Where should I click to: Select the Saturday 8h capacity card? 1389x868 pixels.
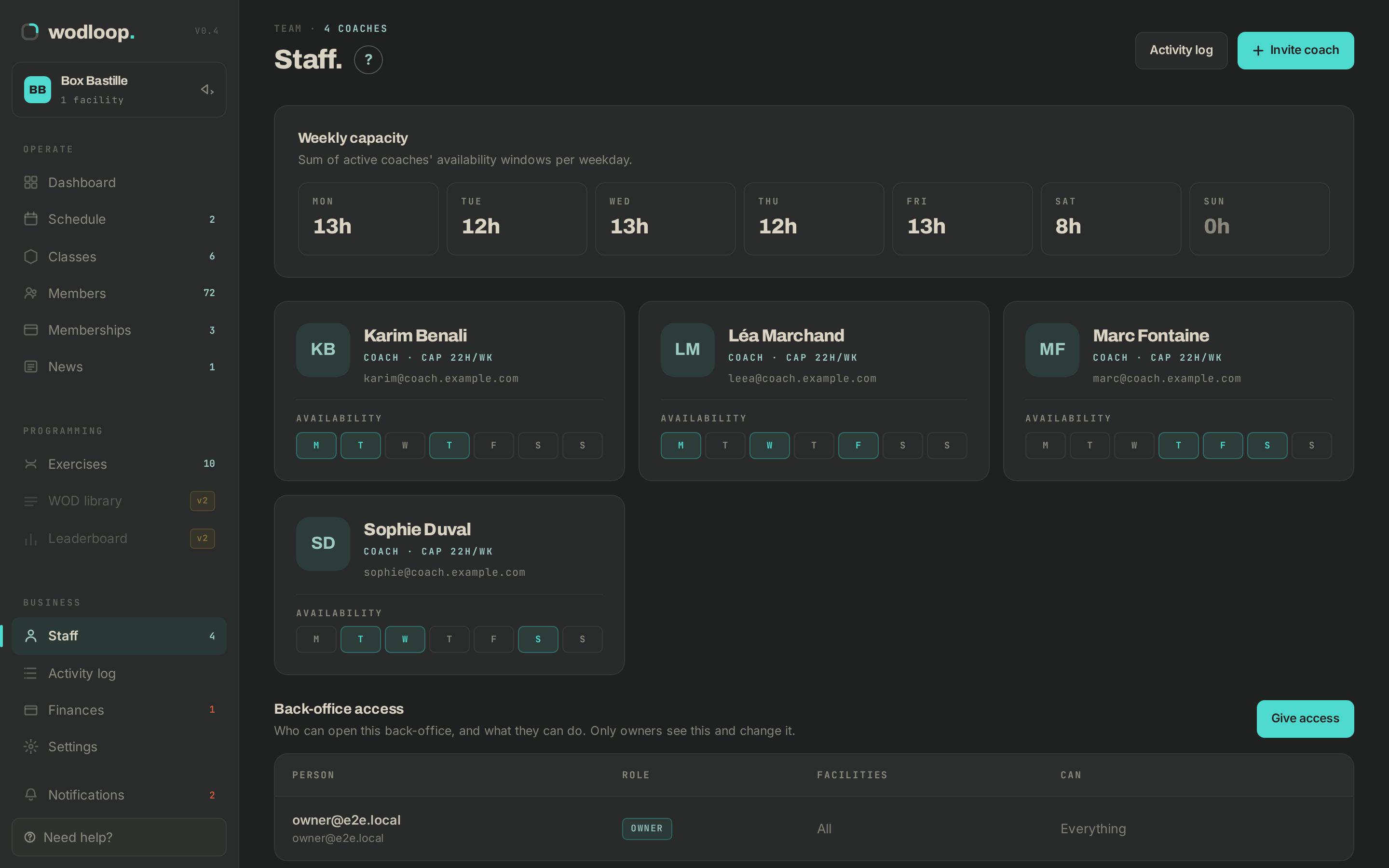pyautogui.click(x=1111, y=219)
